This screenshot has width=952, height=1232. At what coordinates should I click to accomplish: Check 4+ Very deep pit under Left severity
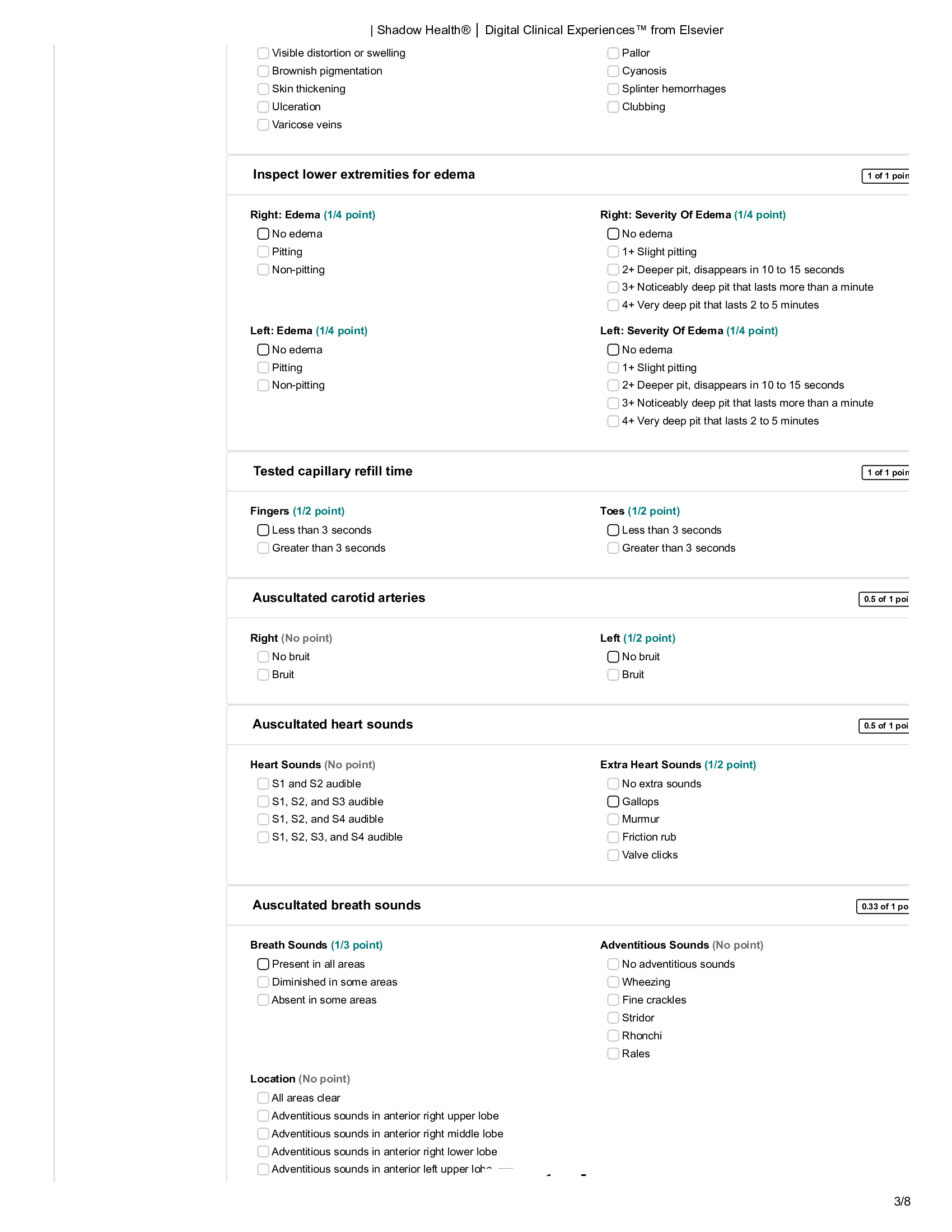pyautogui.click(x=613, y=421)
